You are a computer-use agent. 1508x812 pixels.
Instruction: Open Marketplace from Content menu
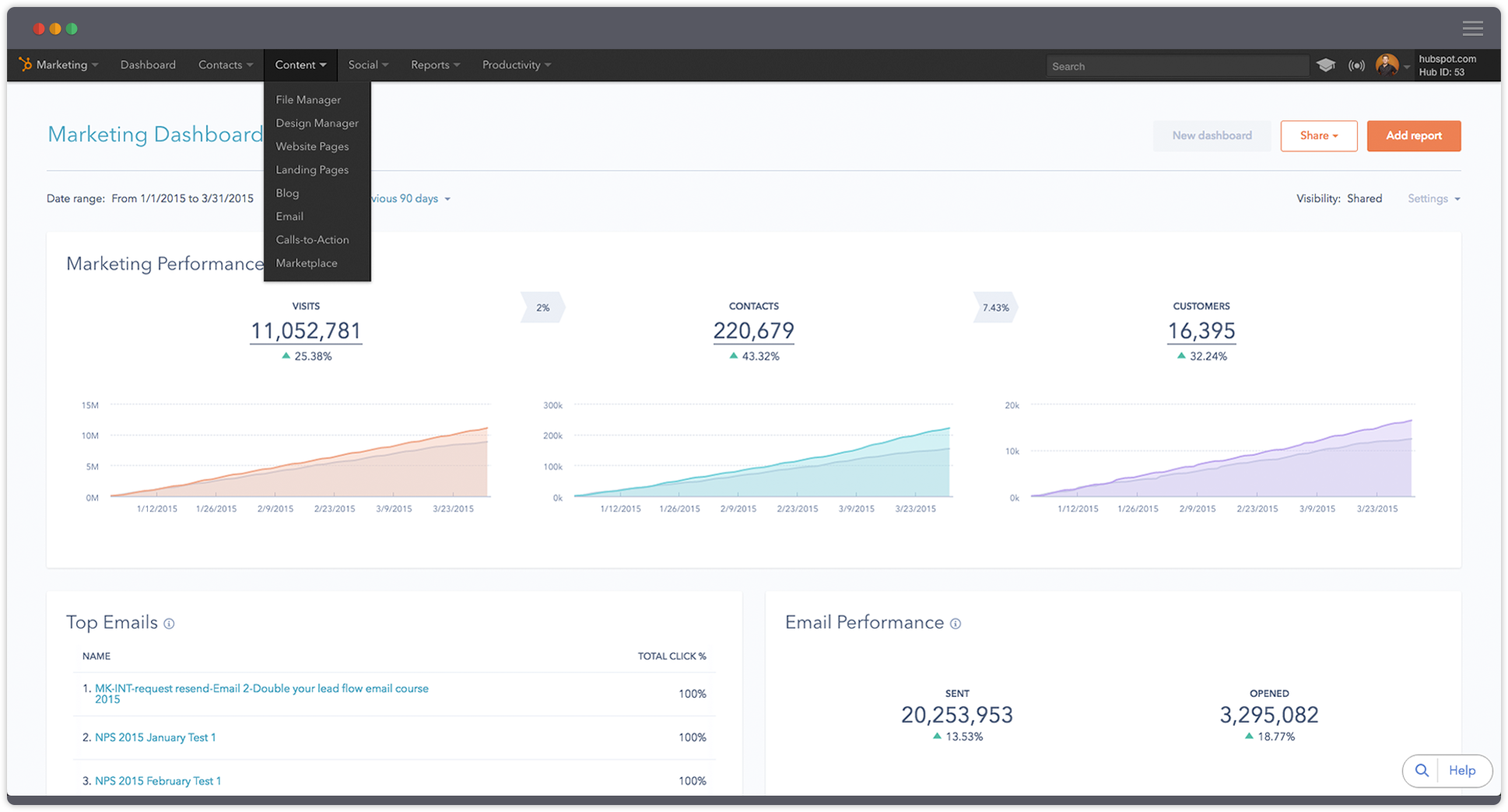307,263
